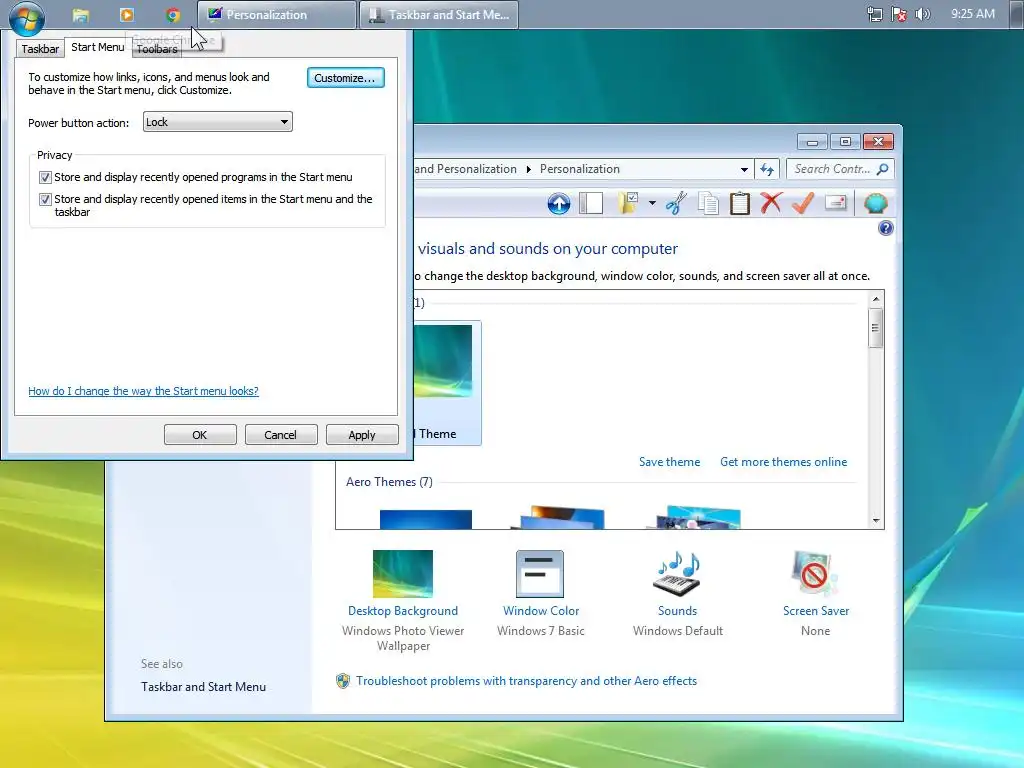Click the orange checkmark Properties icon

point(803,203)
